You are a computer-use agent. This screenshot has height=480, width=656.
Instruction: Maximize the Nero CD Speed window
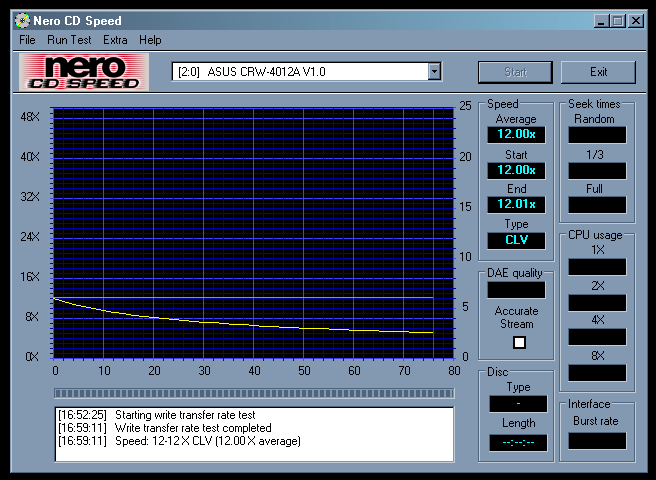(618, 21)
